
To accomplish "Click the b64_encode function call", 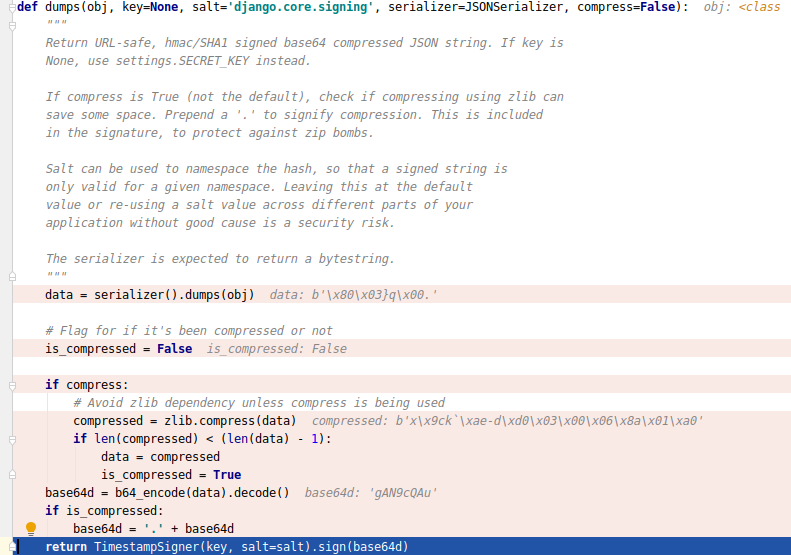I will coord(147,493).
